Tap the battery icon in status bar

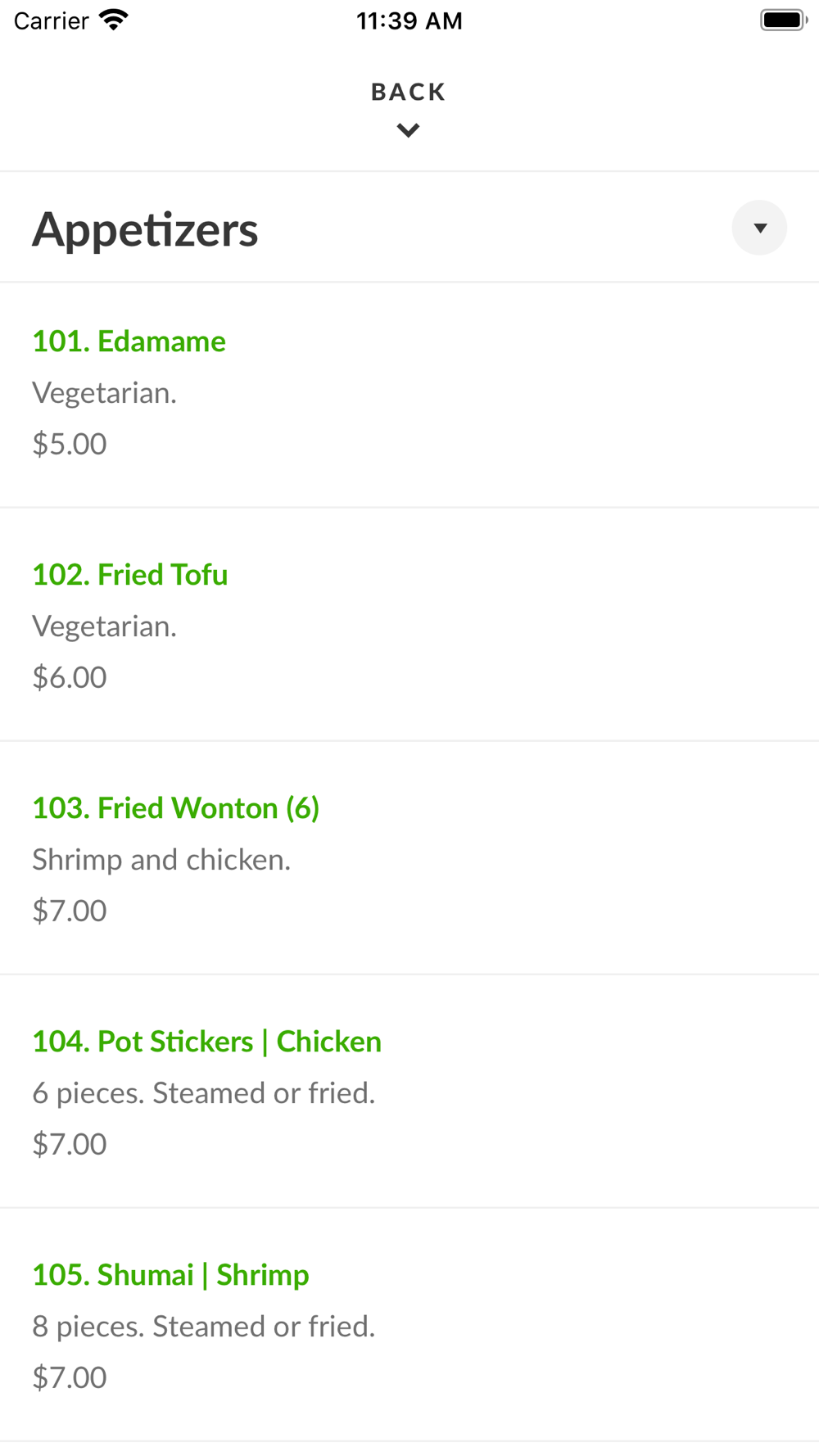pyautogui.click(x=784, y=20)
